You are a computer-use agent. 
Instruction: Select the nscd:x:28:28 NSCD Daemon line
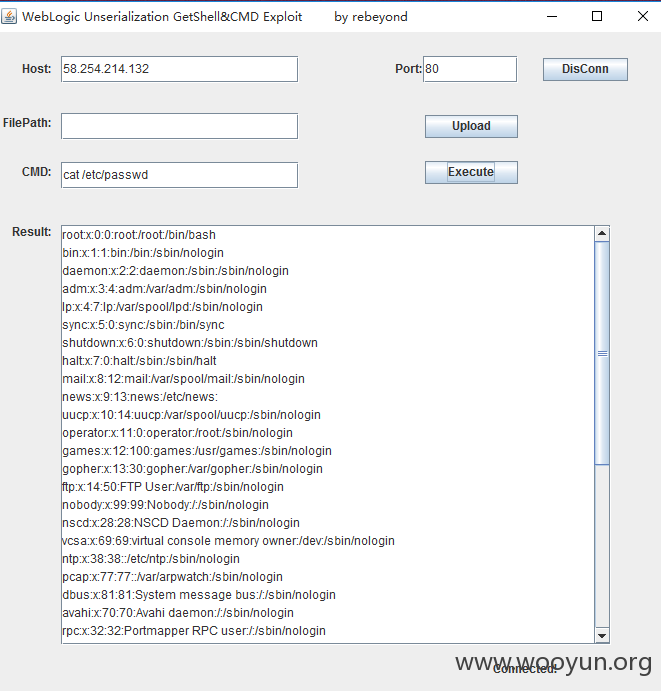pyautogui.click(x=181, y=523)
